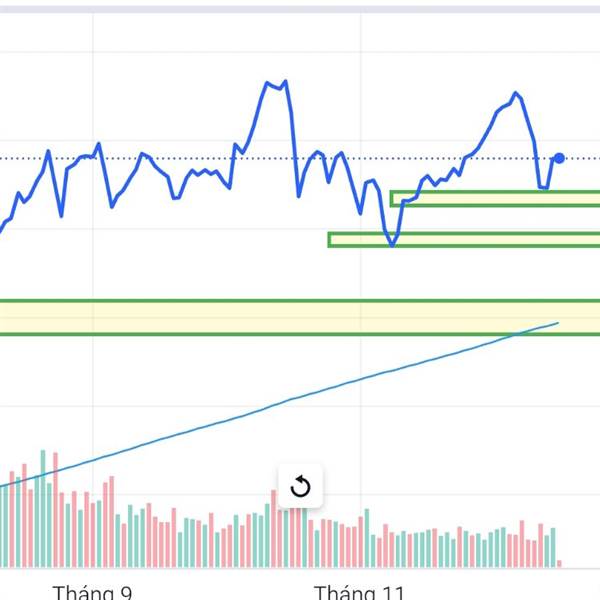Click the Tháng 9 time axis label
The width and height of the screenshot is (600, 600).
click(x=93, y=592)
